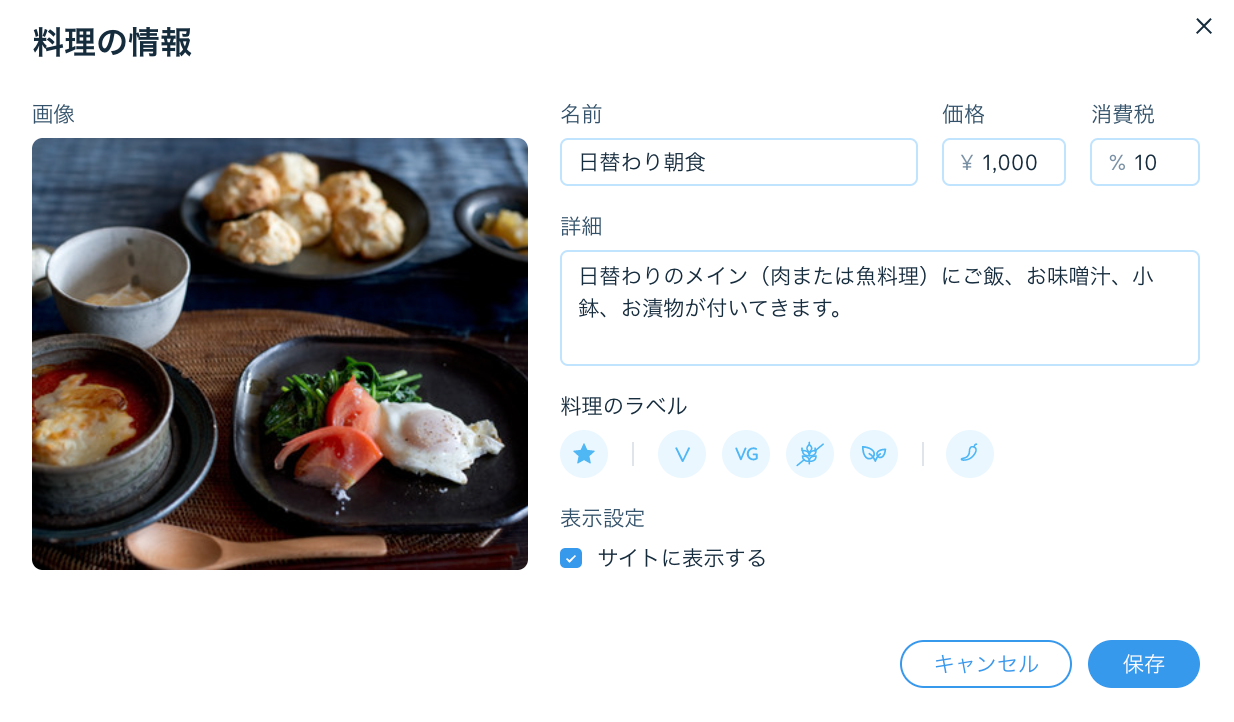Close the 料理の情報 dialog with X
This screenshot has width=1234, height=722.
[1204, 26]
